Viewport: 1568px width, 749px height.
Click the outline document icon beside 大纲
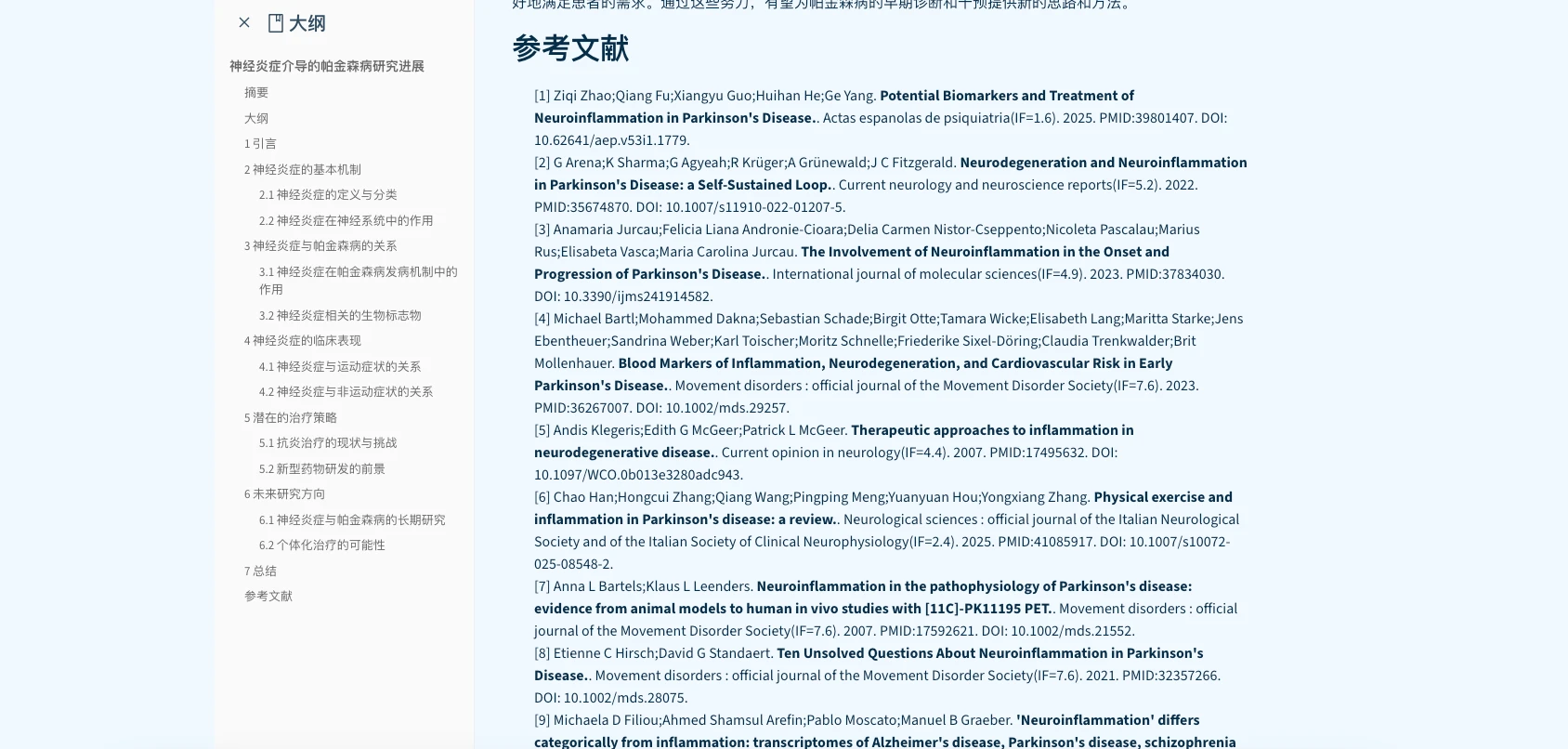click(x=275, y=23)
